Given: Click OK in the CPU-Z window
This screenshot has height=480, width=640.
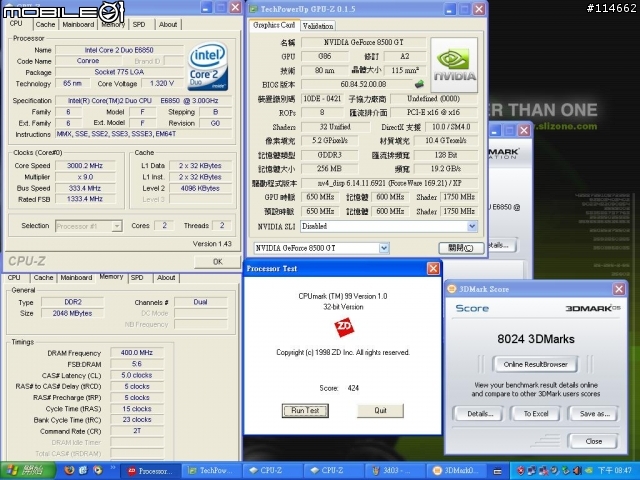Looking at the screenshot, I should point(217,262).
